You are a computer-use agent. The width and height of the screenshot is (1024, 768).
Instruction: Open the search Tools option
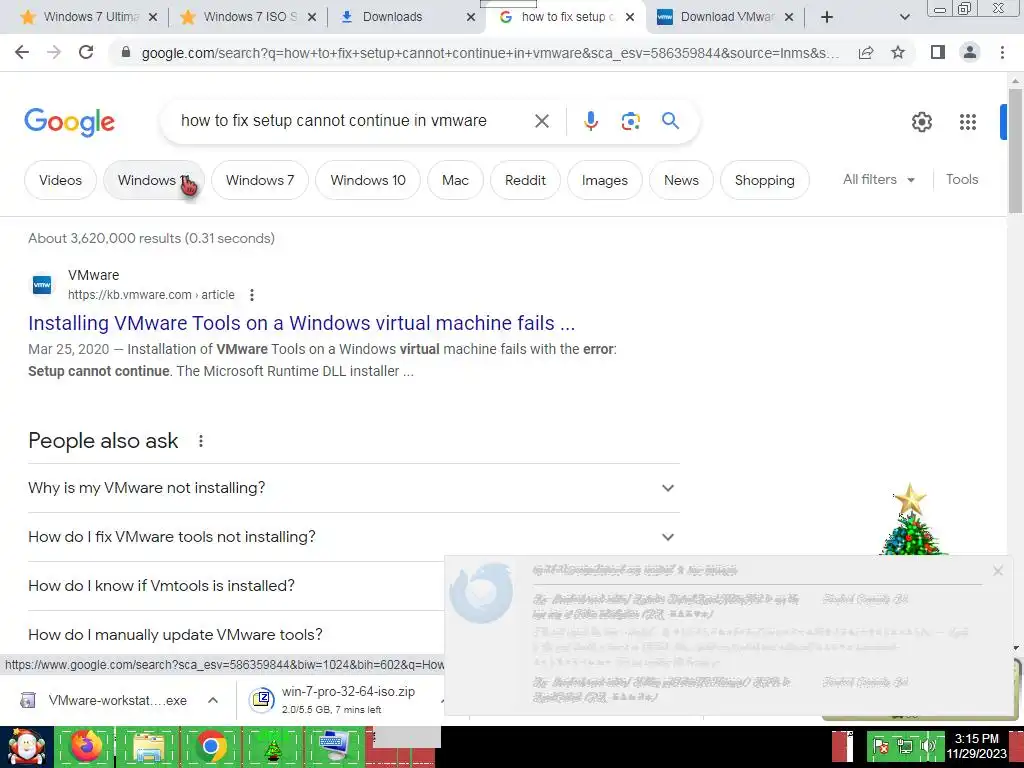coord(962,180)
